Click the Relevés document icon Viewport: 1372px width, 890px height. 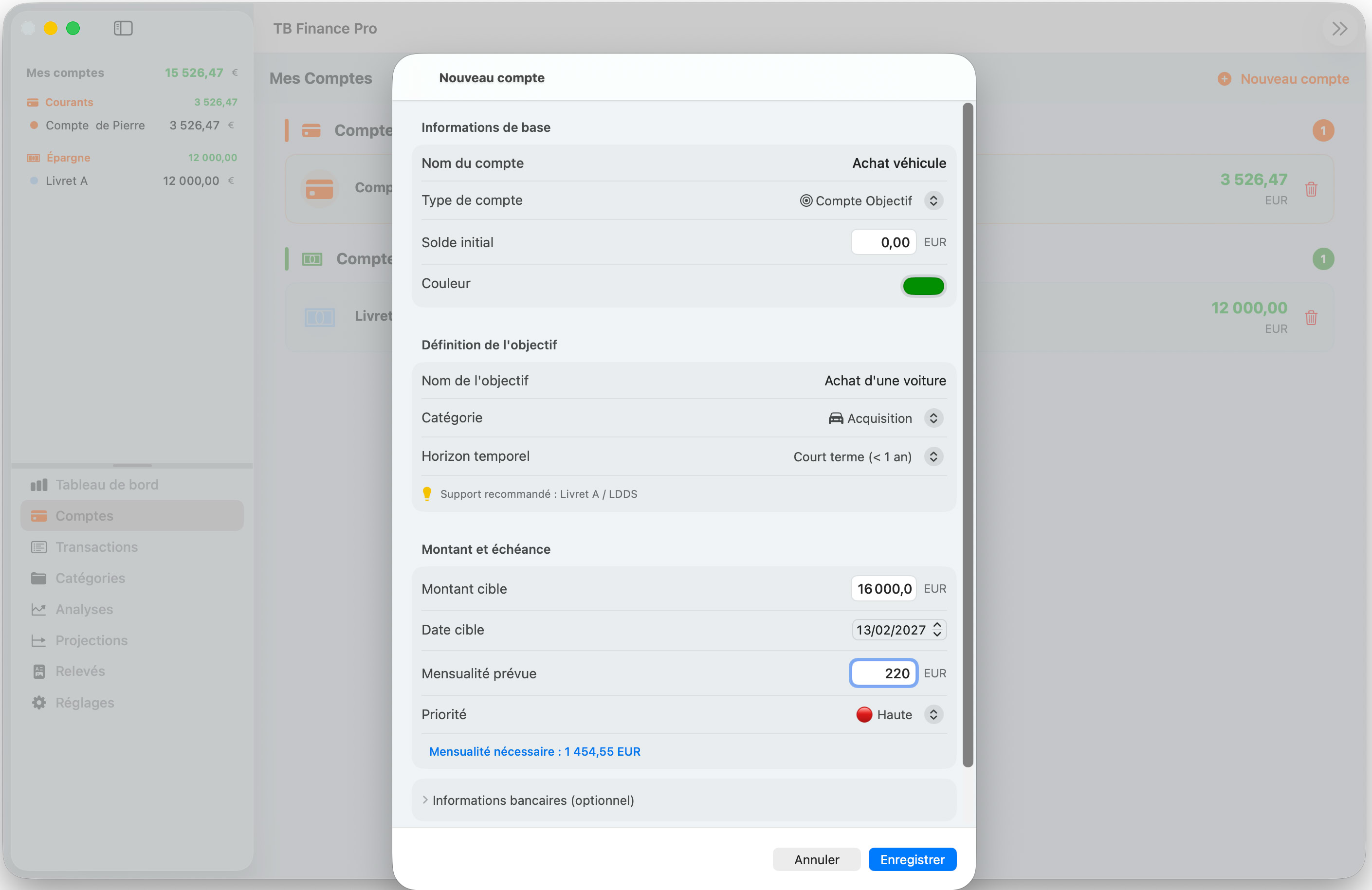(38, 671)
